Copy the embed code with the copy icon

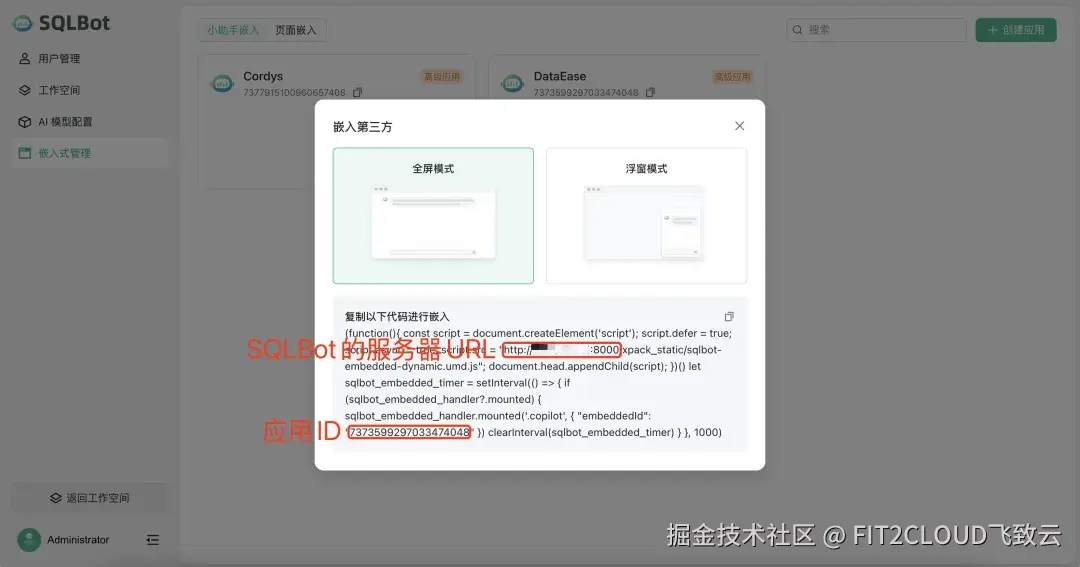pyautogui.click(x=729, y=317)
